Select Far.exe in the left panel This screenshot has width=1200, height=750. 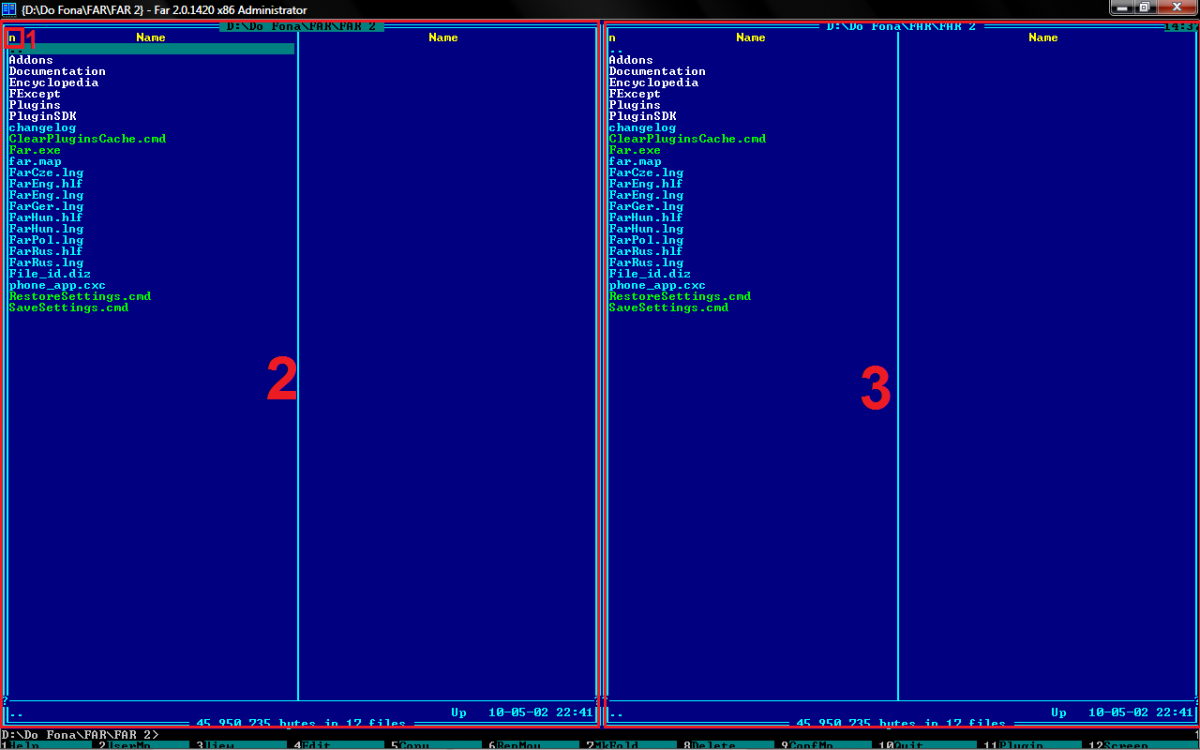(x=35, y=150)
